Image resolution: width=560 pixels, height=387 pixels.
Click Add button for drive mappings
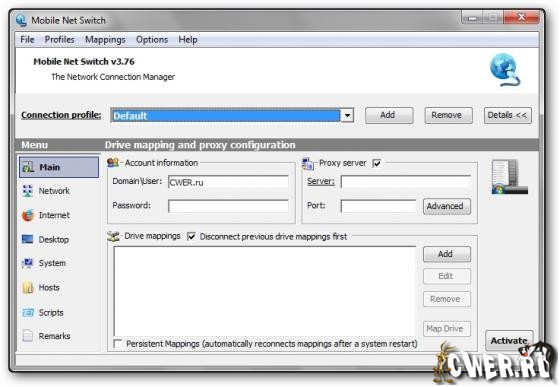click(446, 254)
